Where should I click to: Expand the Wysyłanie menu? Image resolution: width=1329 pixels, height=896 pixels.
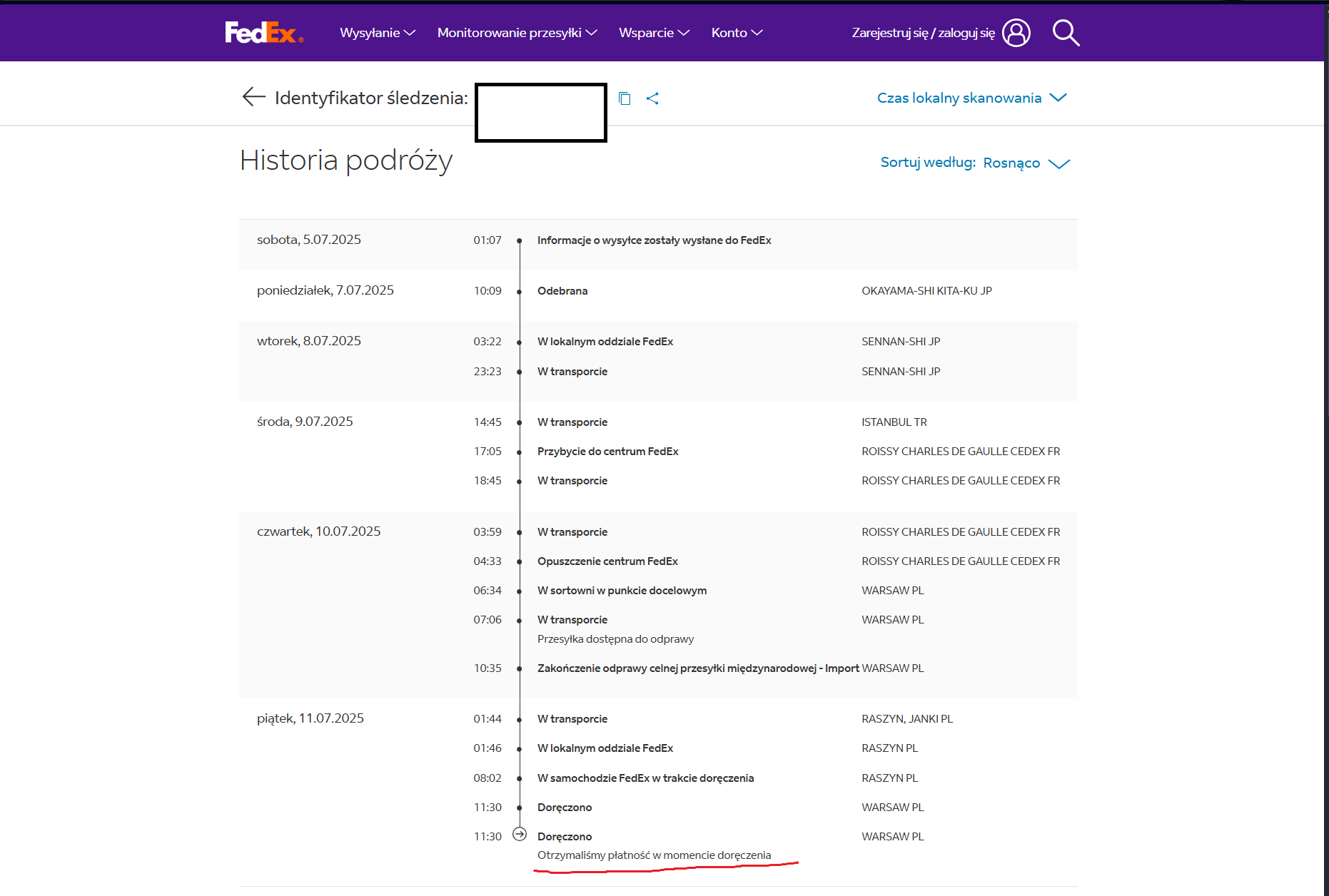(x=377, y=33)
